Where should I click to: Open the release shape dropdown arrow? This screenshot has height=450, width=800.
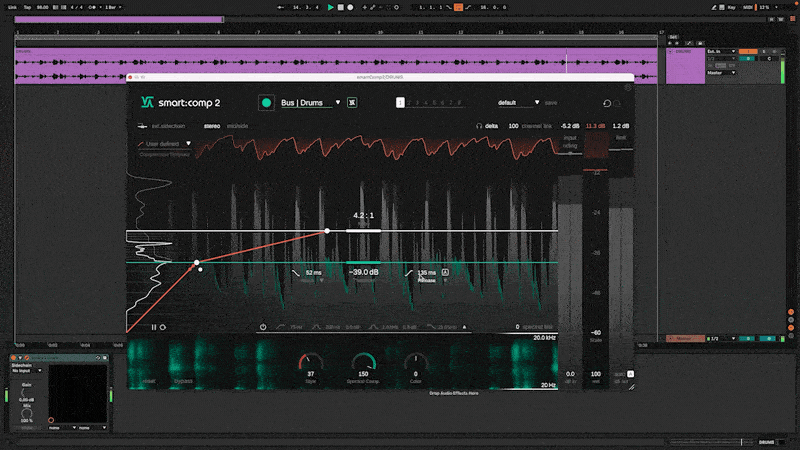[445, 281]
